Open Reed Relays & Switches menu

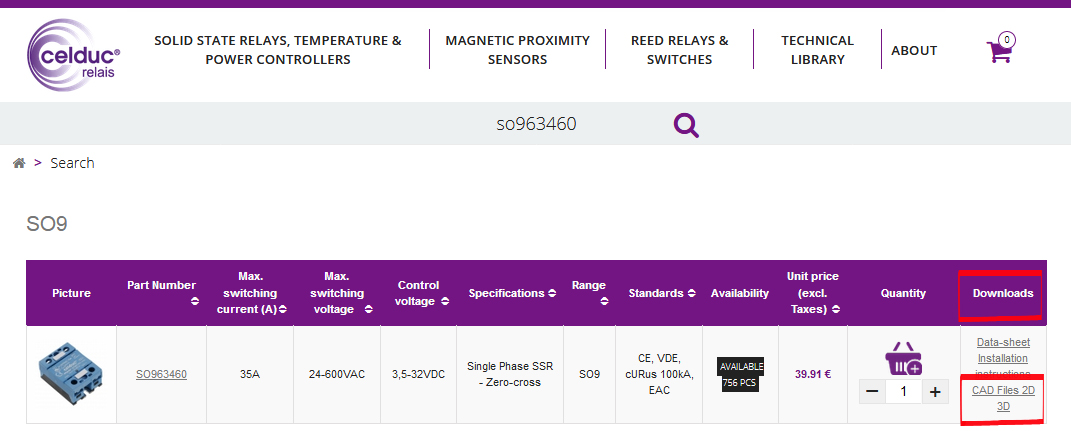click(680, 50)
